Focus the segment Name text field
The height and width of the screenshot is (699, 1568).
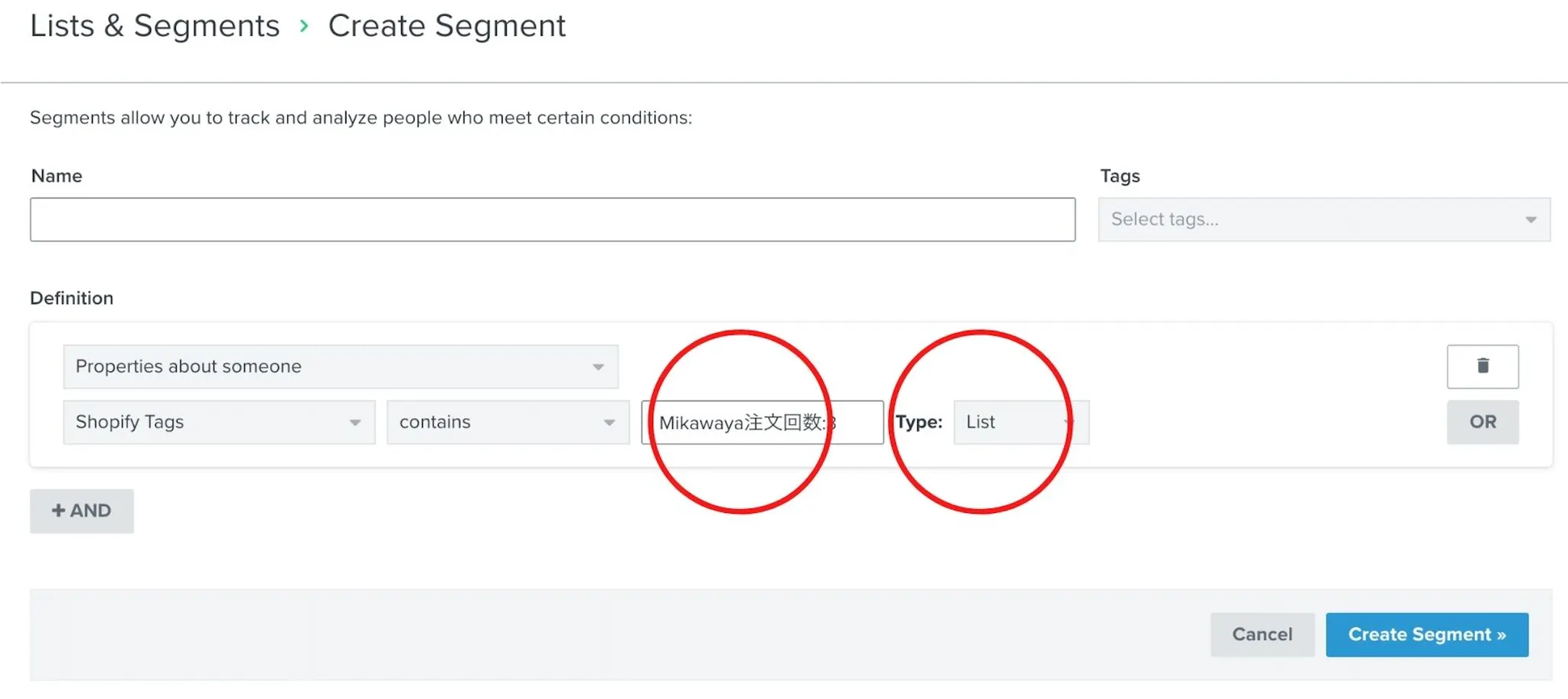tap(552, 220)
